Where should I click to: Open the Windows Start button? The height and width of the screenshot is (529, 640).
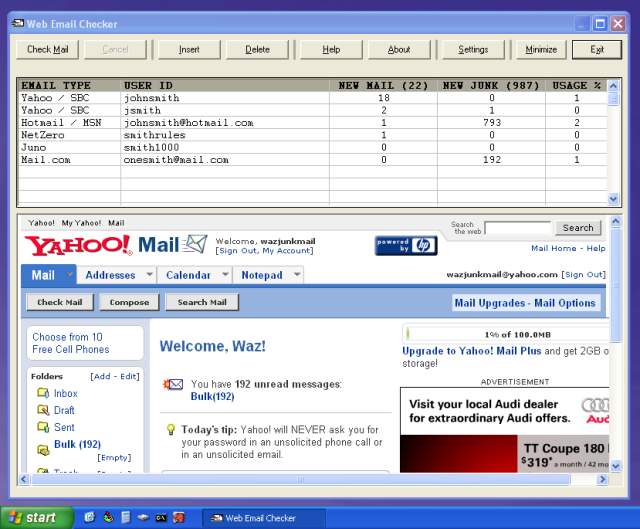click(x=36, y=518)
